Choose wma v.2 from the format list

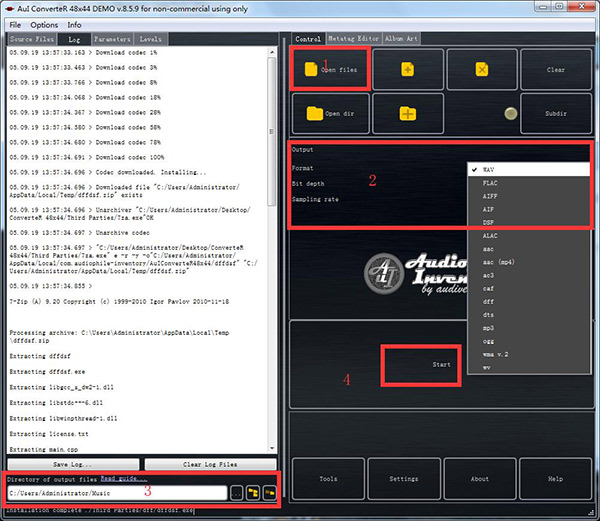pyautogui.click(x=528, y=354)
